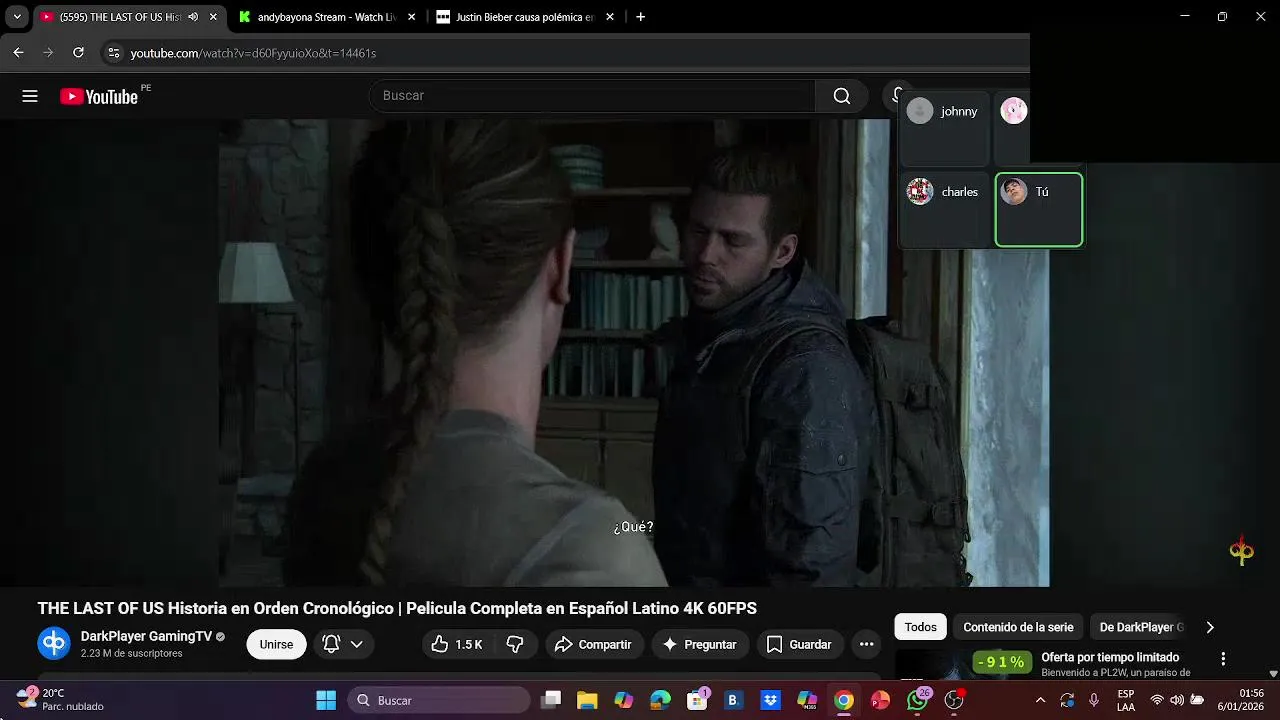The height and width of the screenshot is (720, 1280).
Task: Open the ESP LAA language switcher
Action: 1126,700
